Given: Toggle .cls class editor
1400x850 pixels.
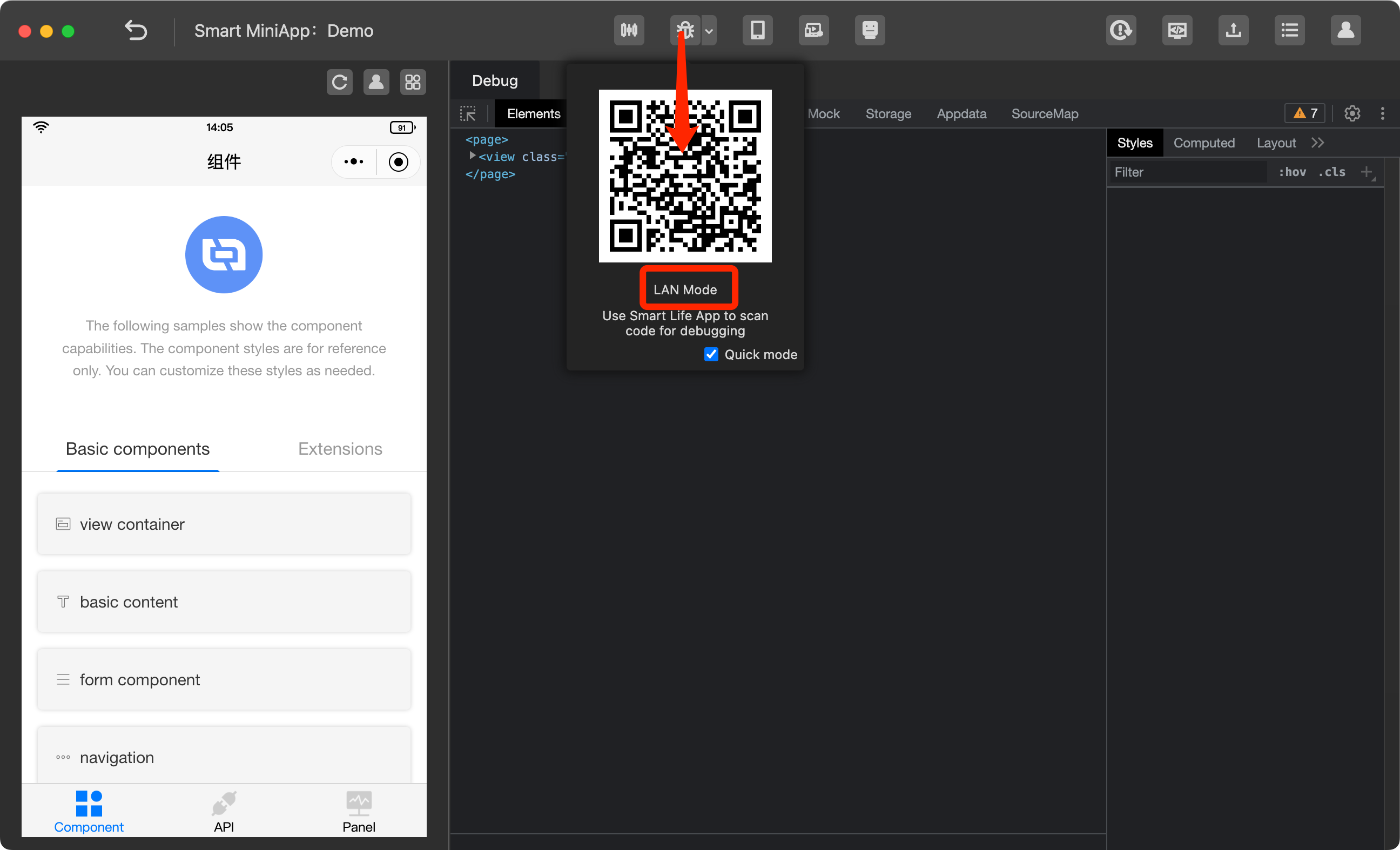Looking at the screenshot, I should pos(1332,172).
